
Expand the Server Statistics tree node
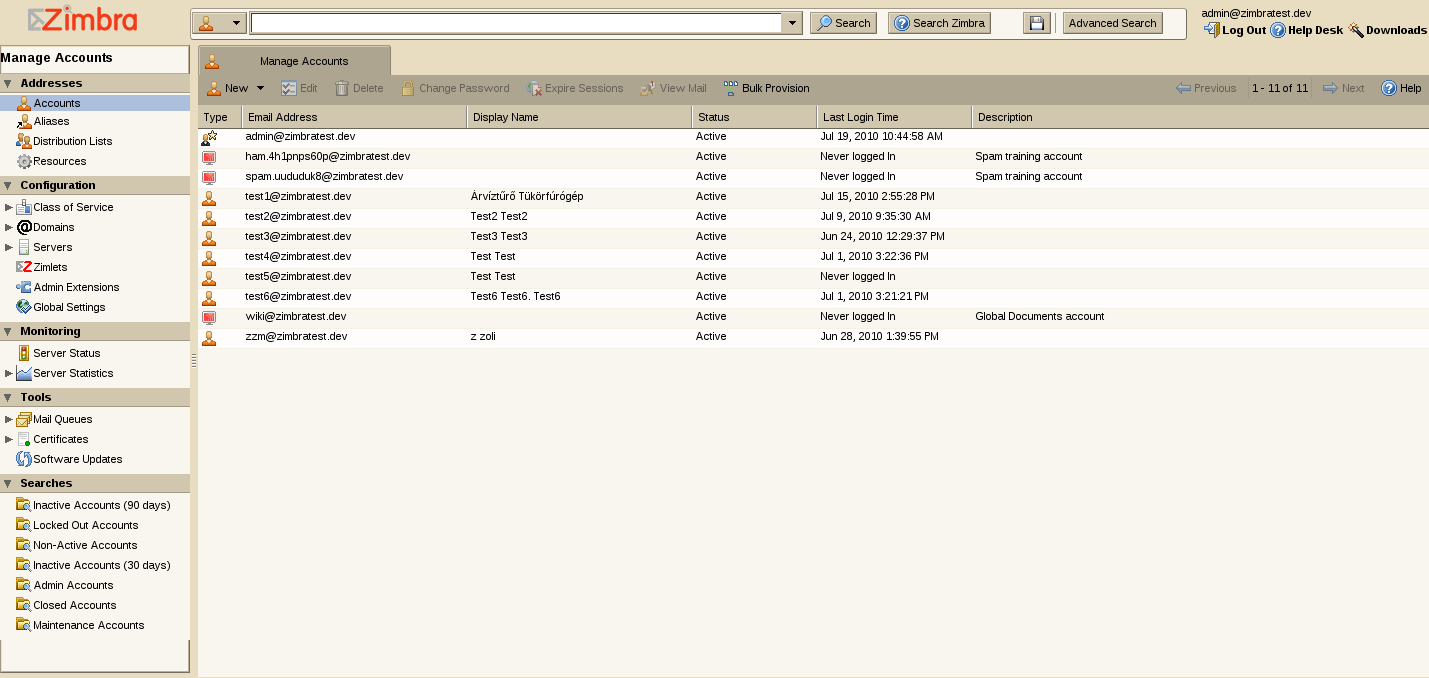9,373
